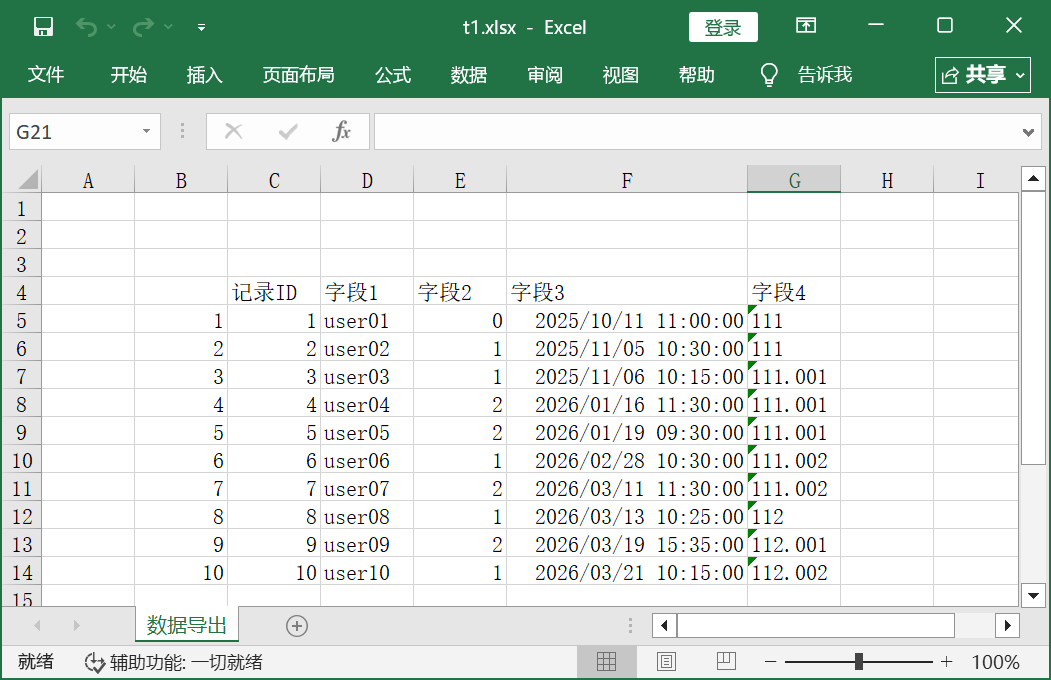Click the lightbulb Tell Me icon
The image size is (1051, 680).
[x=769, y=74]
